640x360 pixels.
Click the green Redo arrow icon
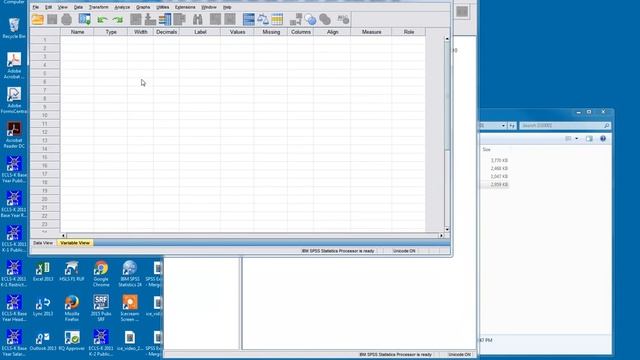118,19
